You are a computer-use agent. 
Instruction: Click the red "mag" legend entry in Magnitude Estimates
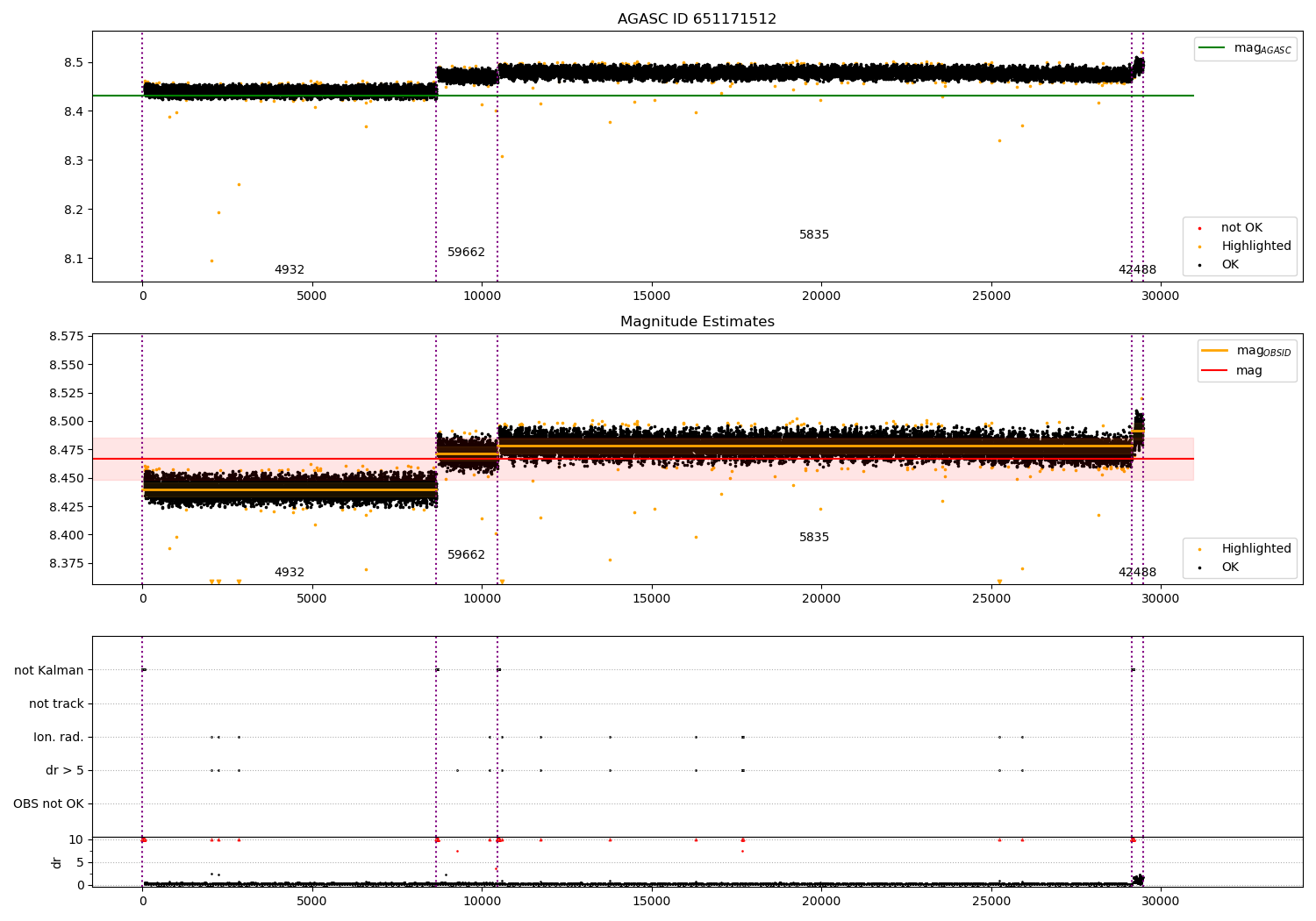click(1232, 370)
